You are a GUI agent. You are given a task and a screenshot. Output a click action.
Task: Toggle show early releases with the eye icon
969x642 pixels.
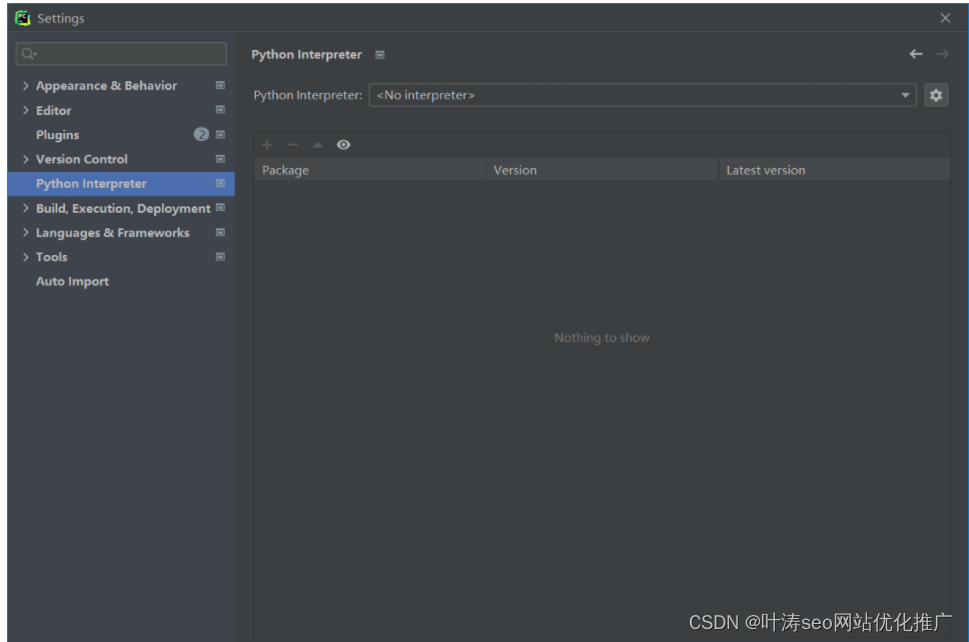tap(343, 144)
